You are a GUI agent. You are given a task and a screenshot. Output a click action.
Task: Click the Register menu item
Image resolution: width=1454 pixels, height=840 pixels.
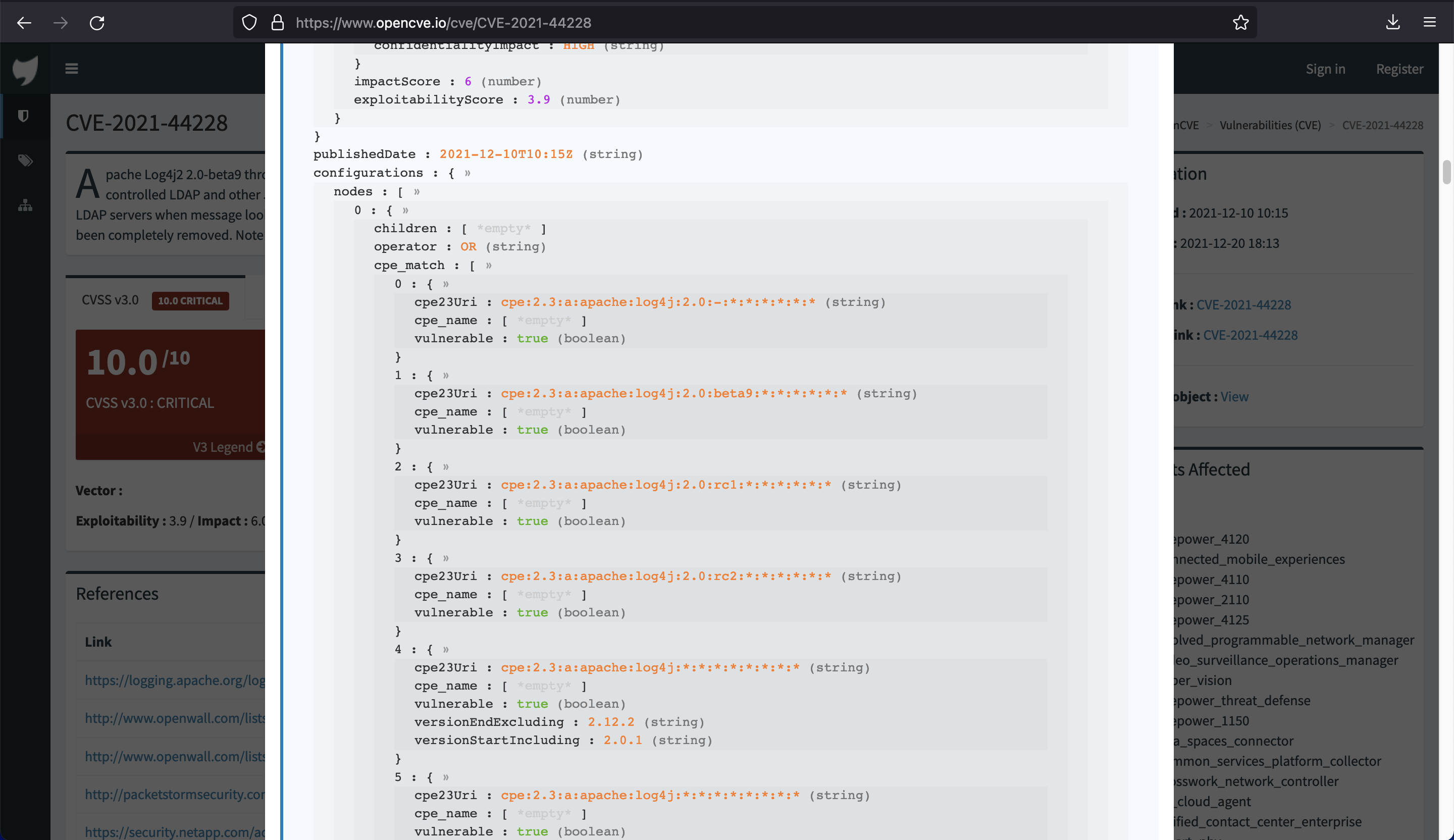click(1399, 69)
